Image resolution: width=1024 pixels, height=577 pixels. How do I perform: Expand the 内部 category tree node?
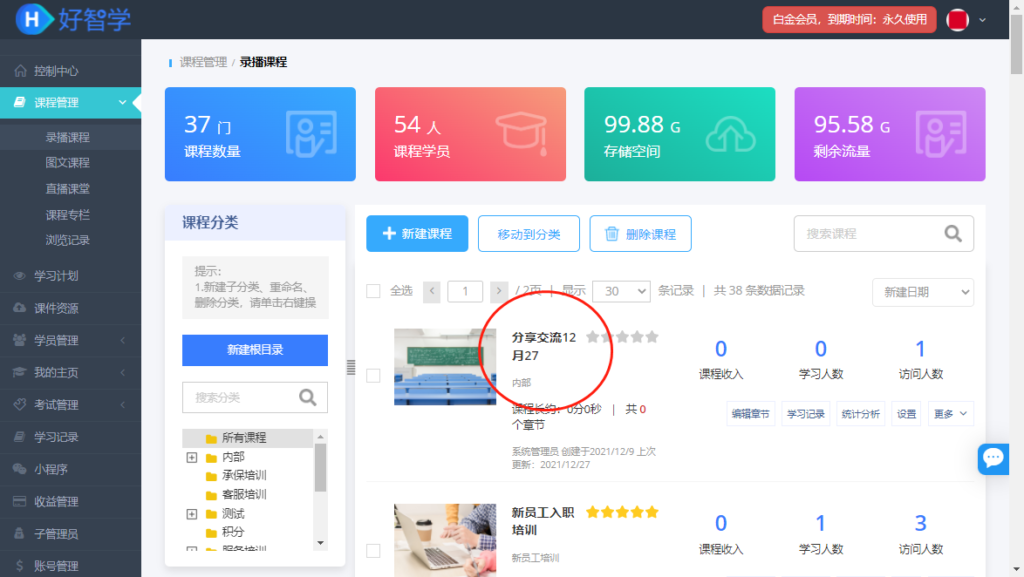point(191,457)
